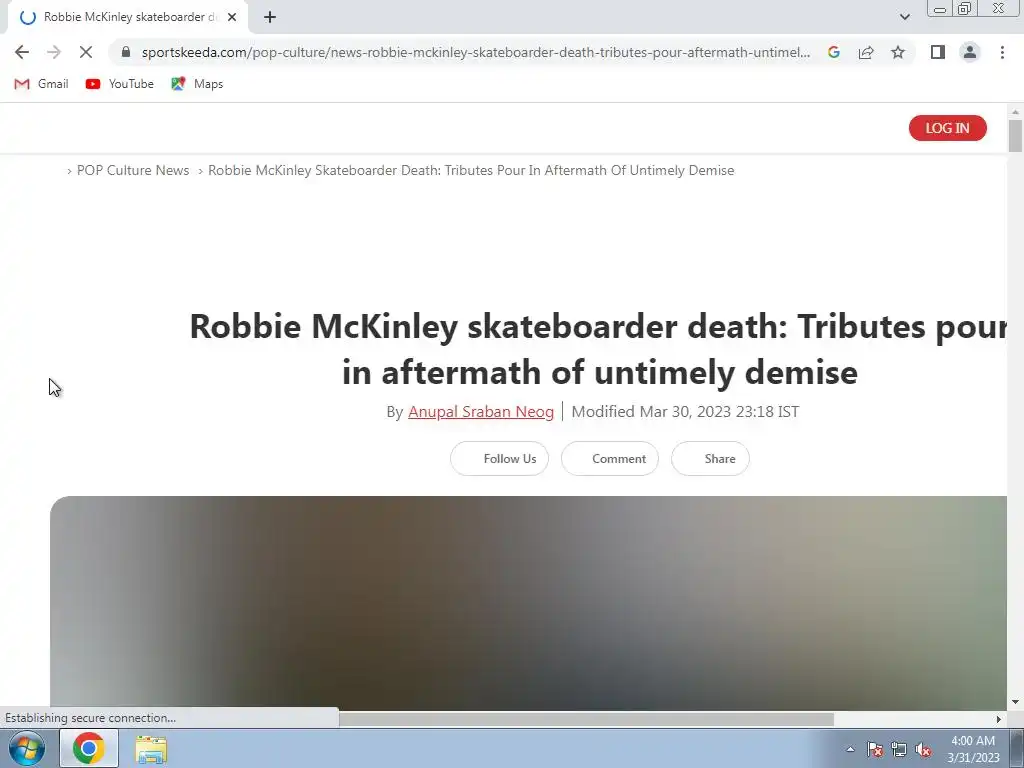Click the padlock site info icon
The height and width of the screenshot is (768, 1024).
pos(126,52)
